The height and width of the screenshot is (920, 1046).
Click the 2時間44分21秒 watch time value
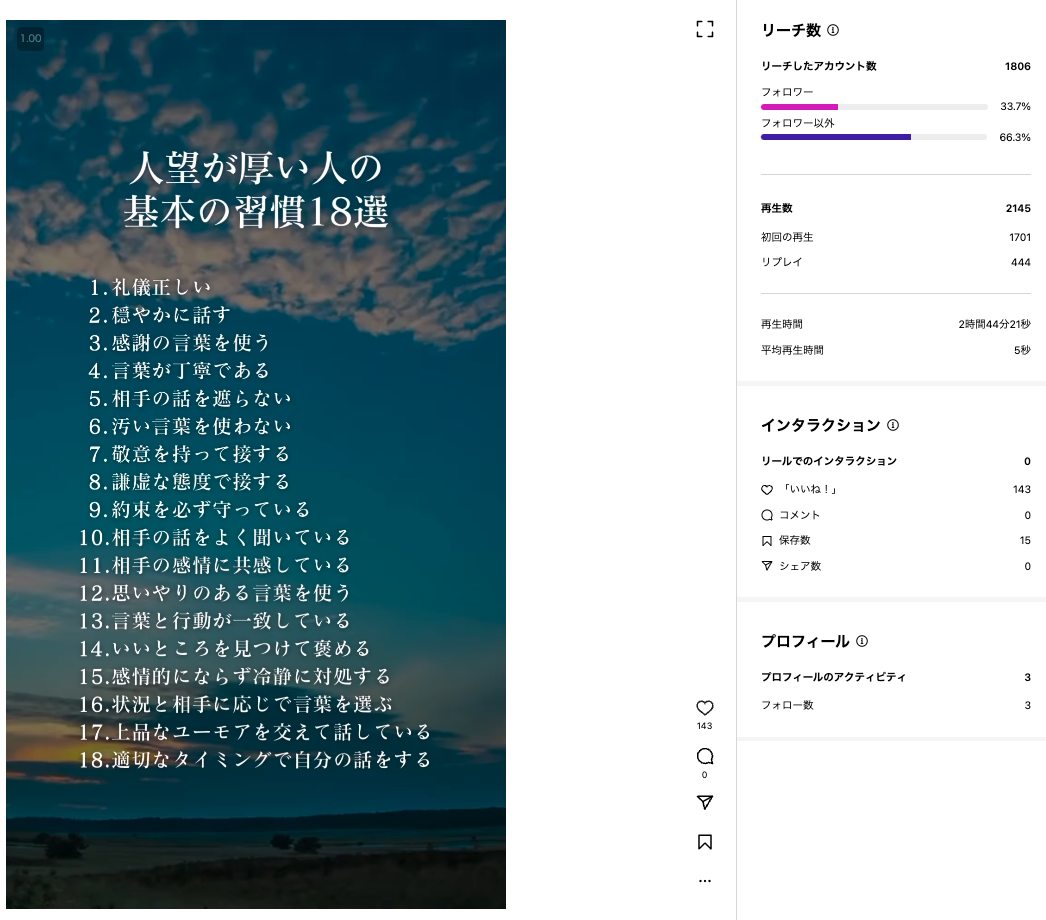tap(994, 324)
